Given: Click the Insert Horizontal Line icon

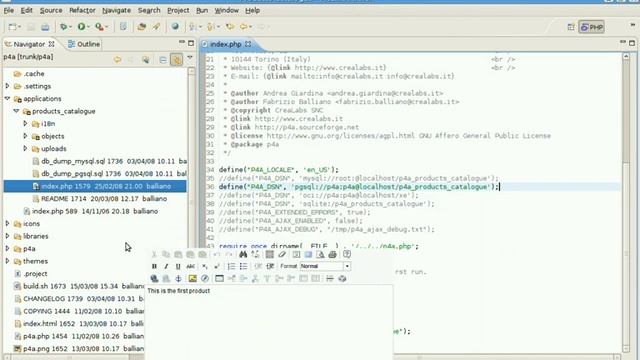Looking at the screenshot, I should tap(330, 278).
